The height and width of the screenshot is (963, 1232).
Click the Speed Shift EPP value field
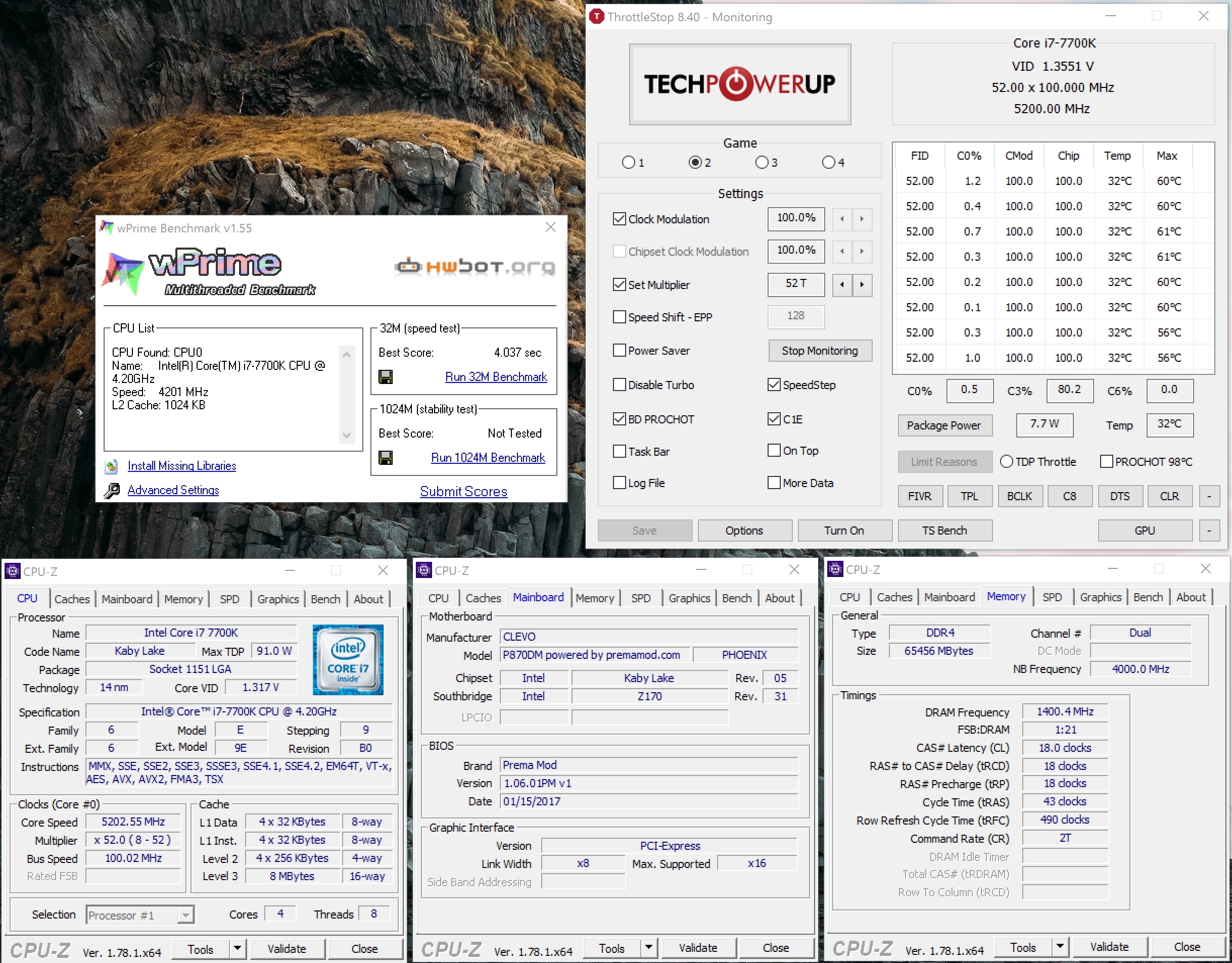pos(795,316)
